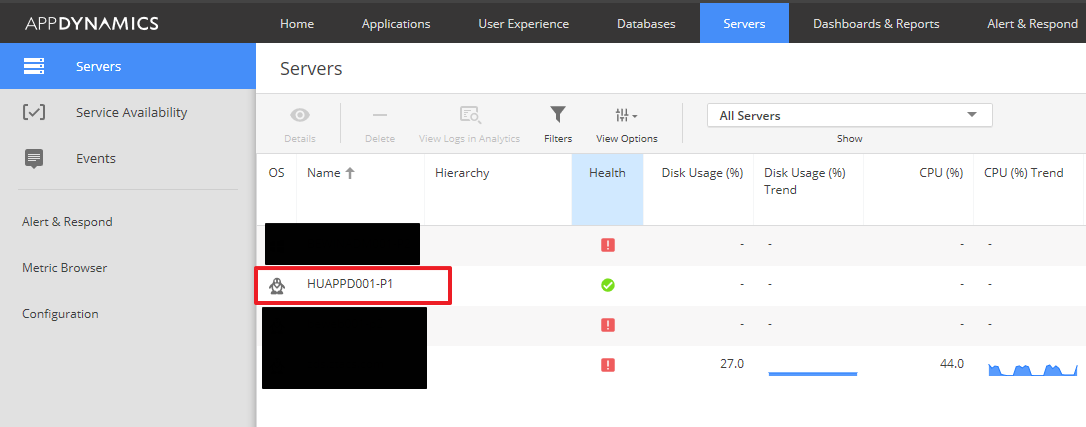Click the Events speech bubble icon
Viewport: 1086px width, 427px height.
(34, 158)
